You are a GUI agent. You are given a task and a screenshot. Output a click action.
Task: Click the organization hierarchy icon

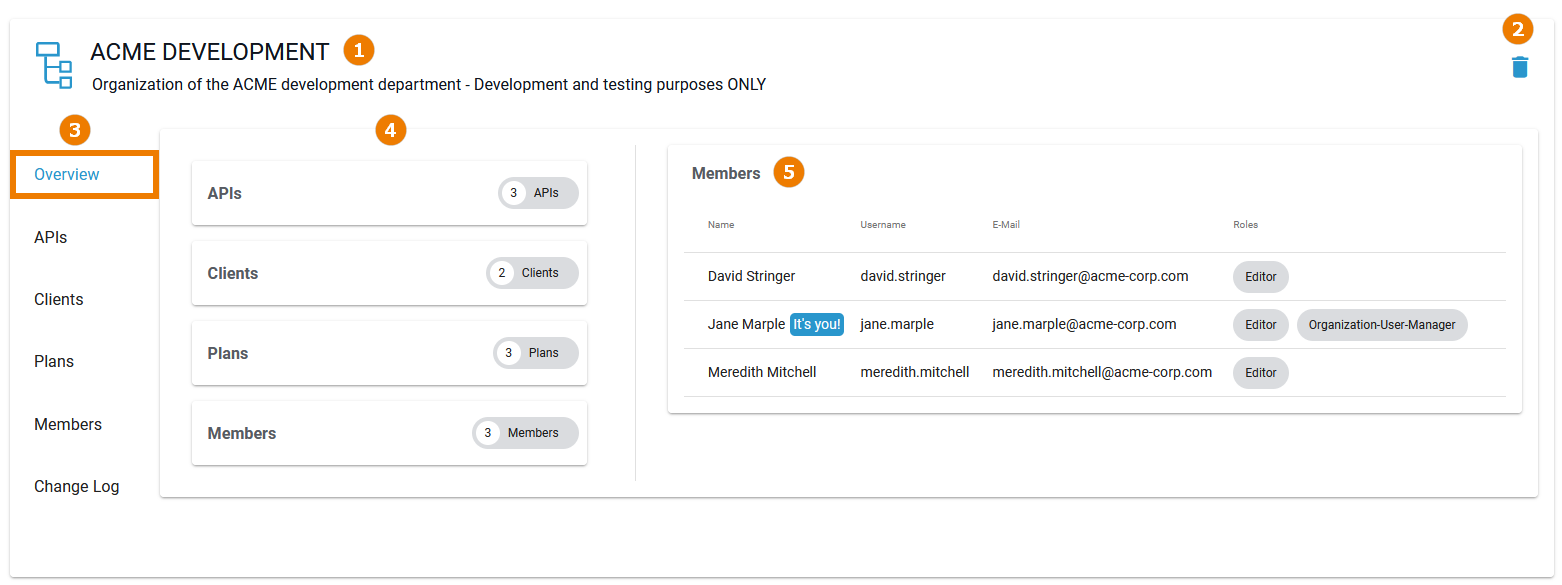click(54, 64)
